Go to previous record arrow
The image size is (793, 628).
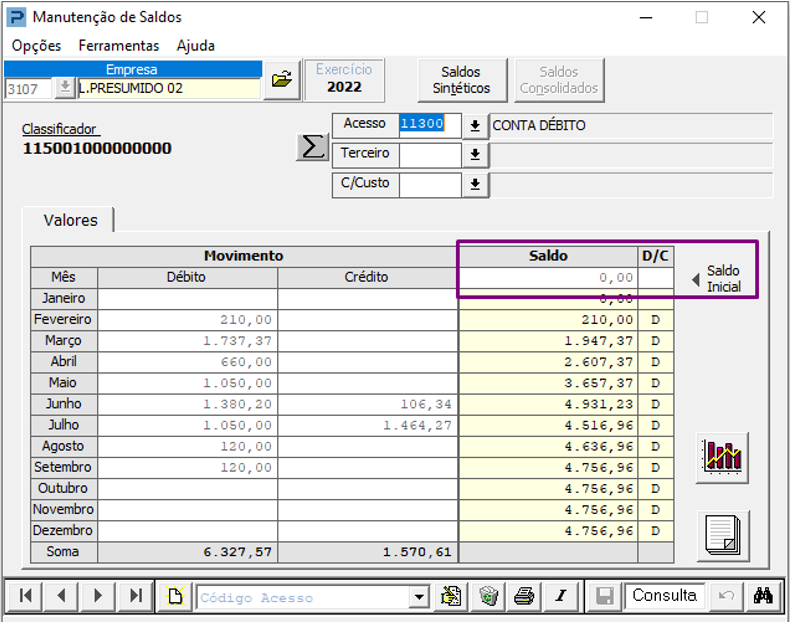pos(61,596)
